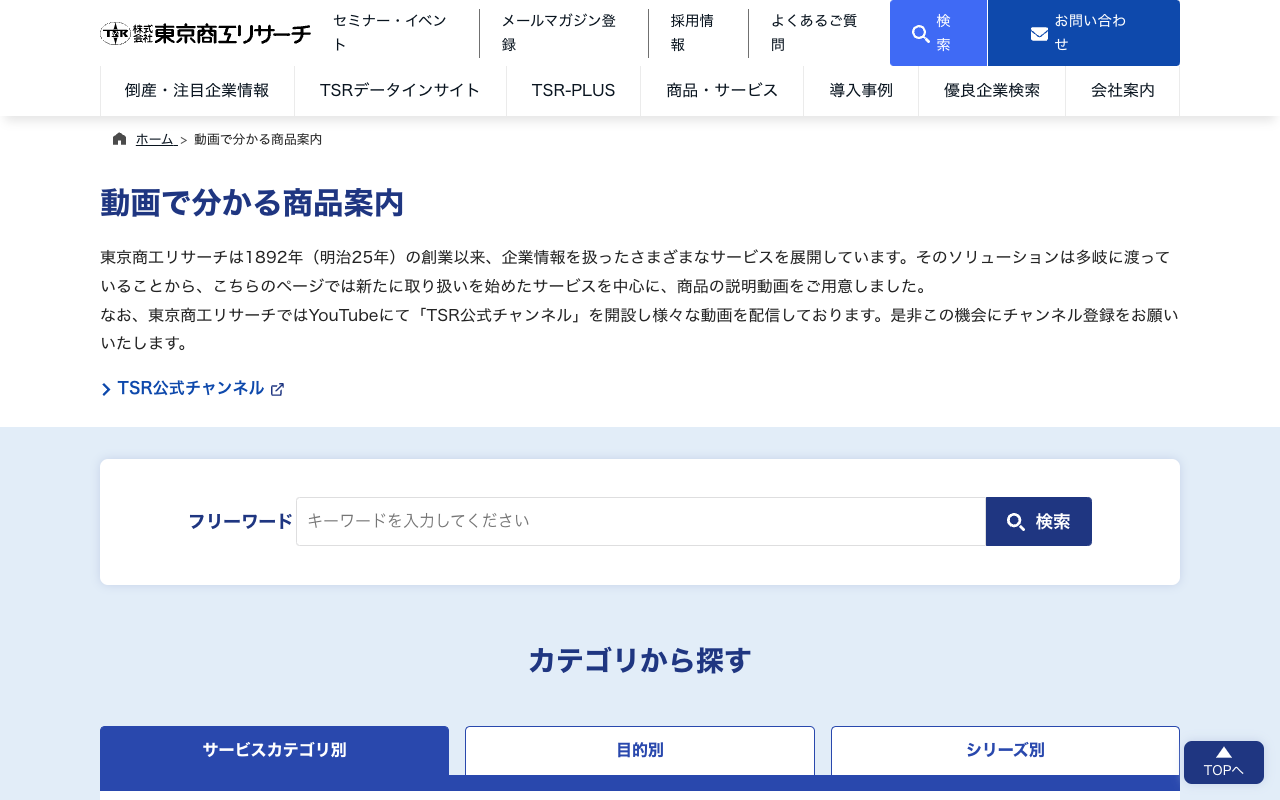Screen dimensions: 1280x800
Task: Click the up-arrow icon above TOPへ
Action: [1224, 752]
